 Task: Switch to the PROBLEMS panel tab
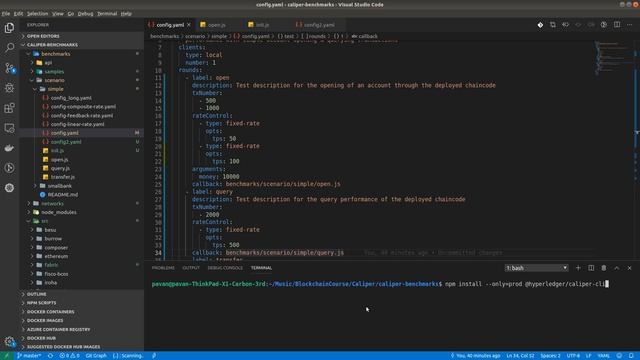point(163,268)
